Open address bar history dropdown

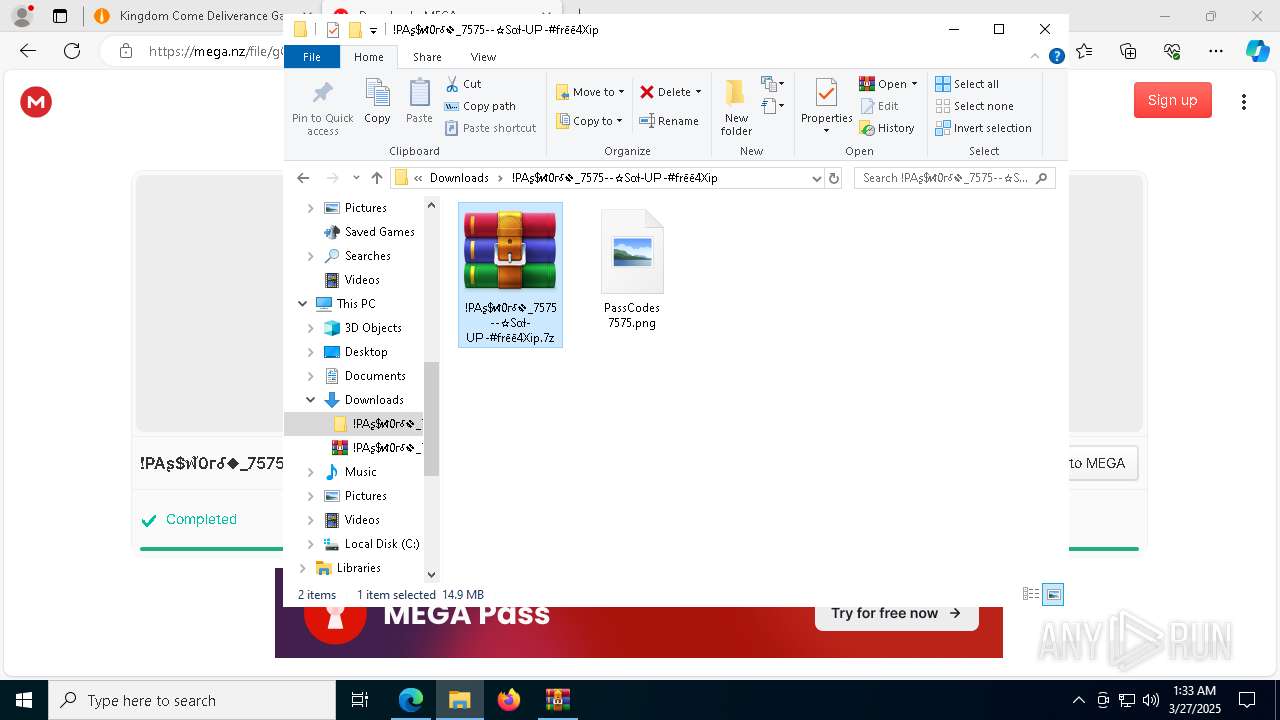point(816,178)
